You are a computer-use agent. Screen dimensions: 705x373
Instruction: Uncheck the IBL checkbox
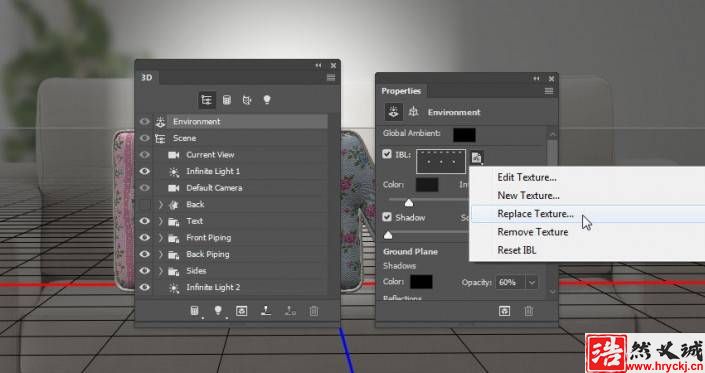387,154
